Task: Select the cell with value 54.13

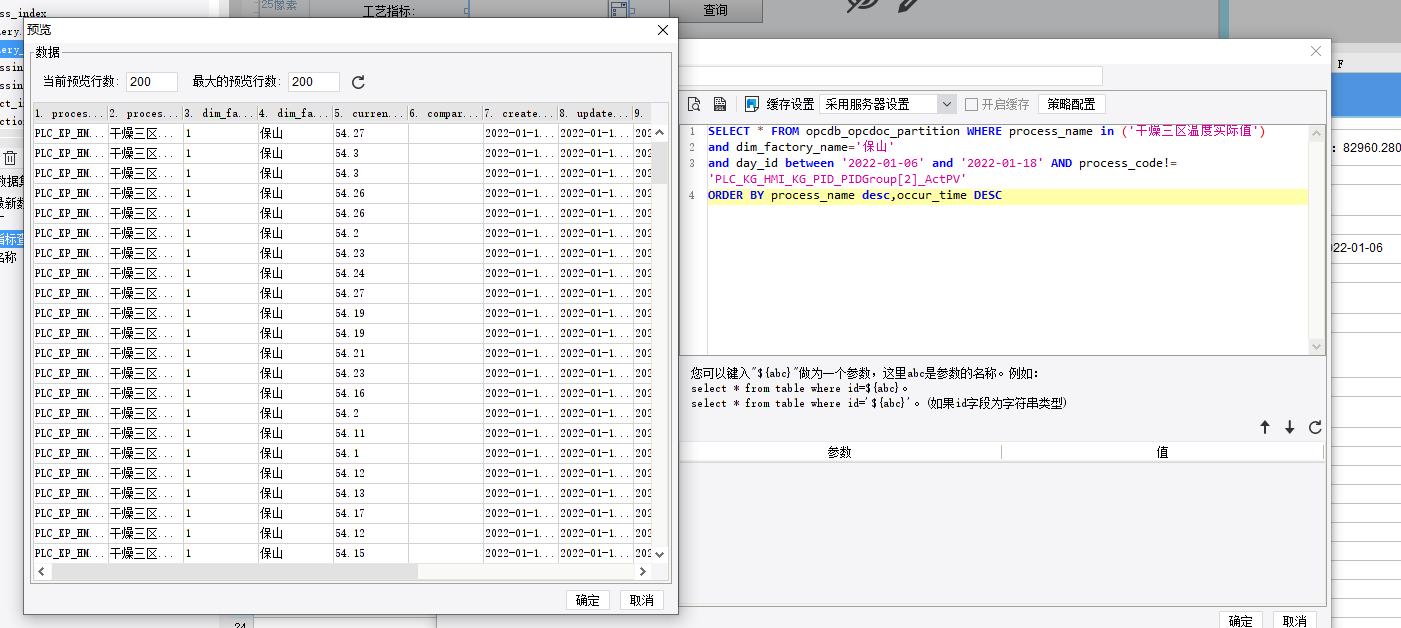Action: [370, 493]
